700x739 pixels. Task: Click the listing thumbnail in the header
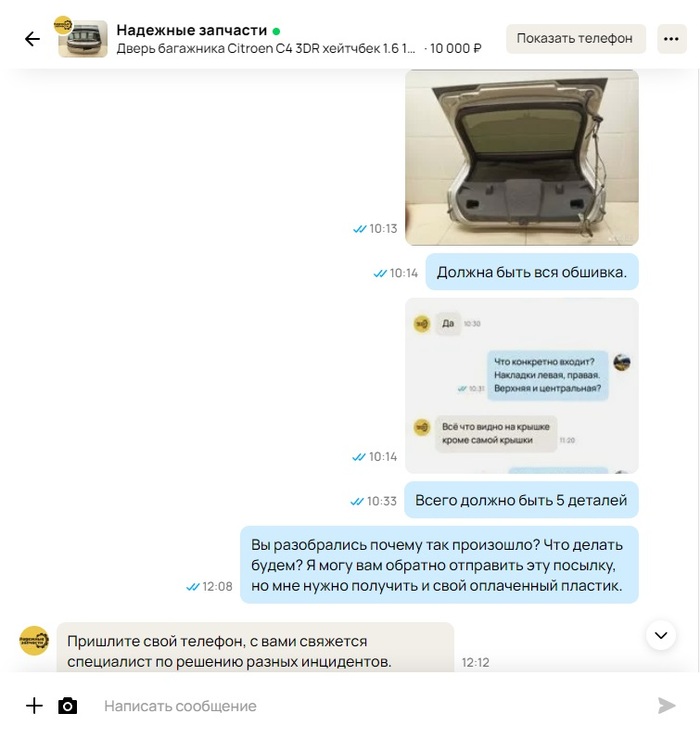click(83, 39)
